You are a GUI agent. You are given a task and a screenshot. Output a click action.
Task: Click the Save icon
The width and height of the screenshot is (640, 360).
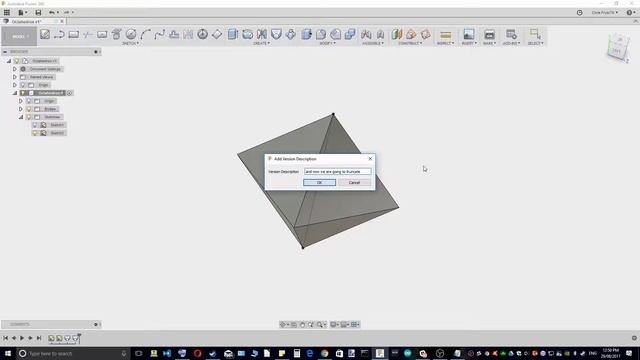38,13
